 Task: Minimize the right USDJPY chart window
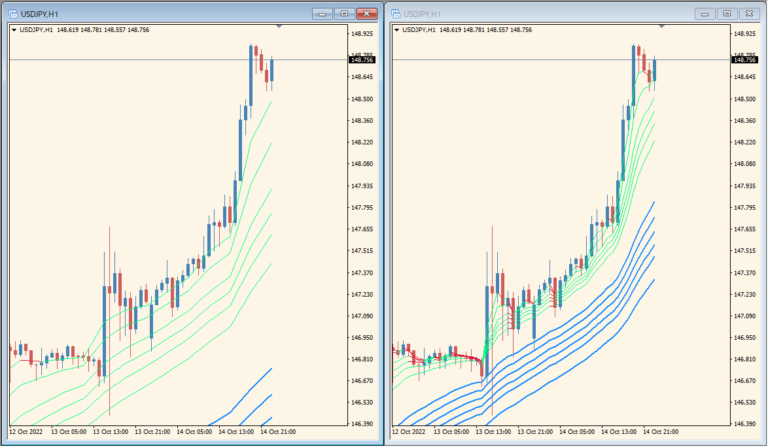(x=706, y=13)
